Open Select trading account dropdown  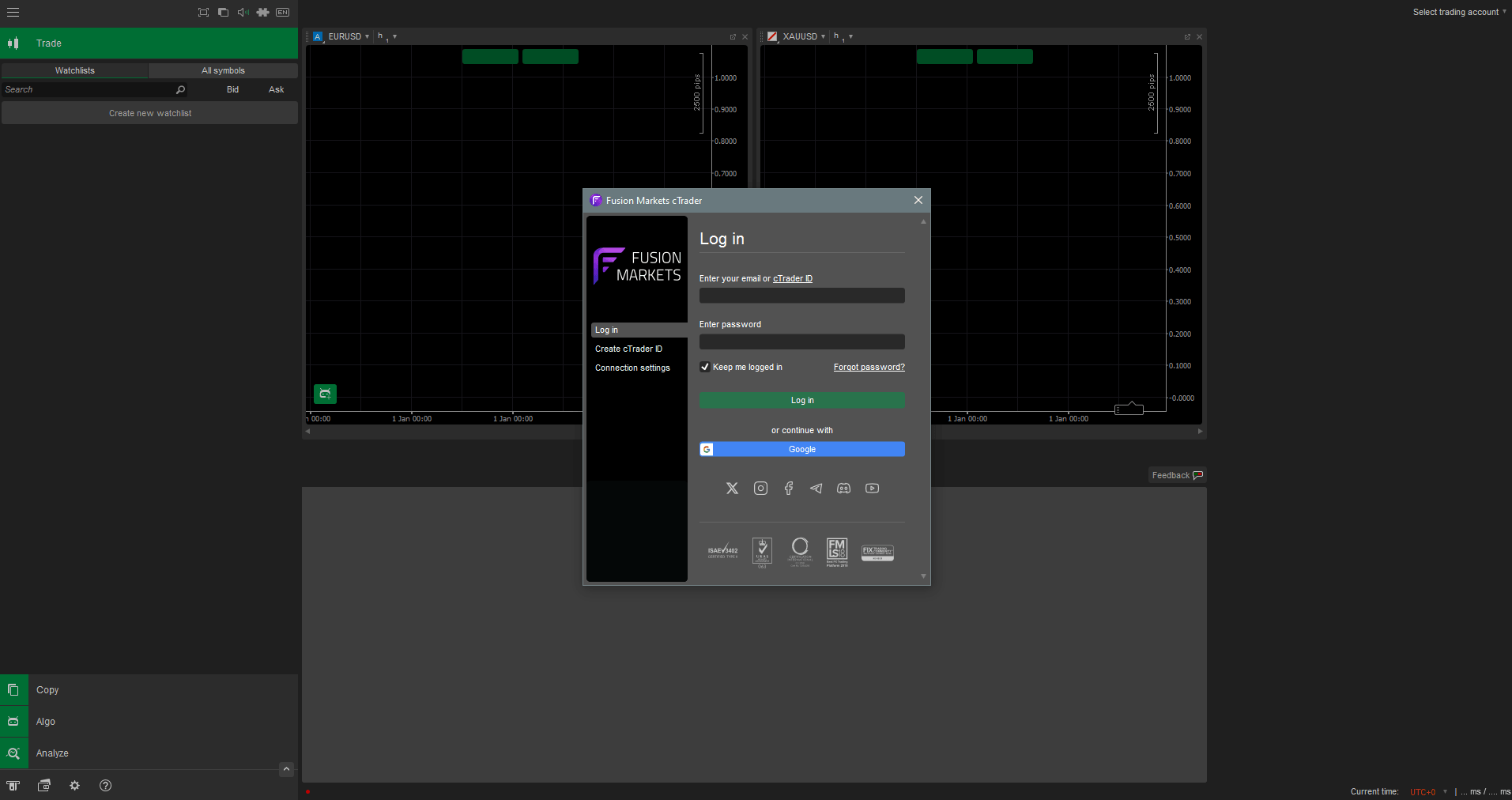tap(1460, 12)
